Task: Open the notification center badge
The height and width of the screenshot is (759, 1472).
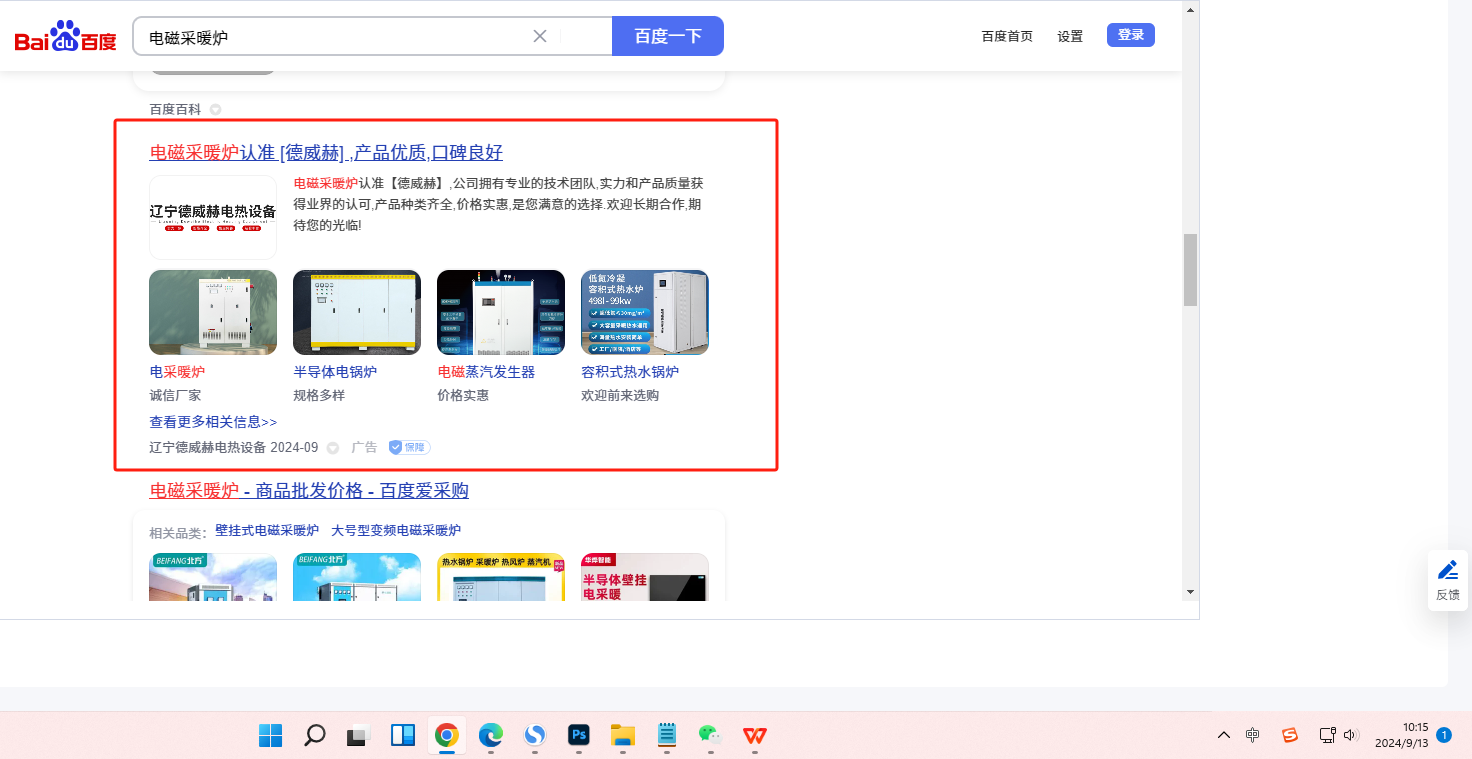Action: (1444, 735)
